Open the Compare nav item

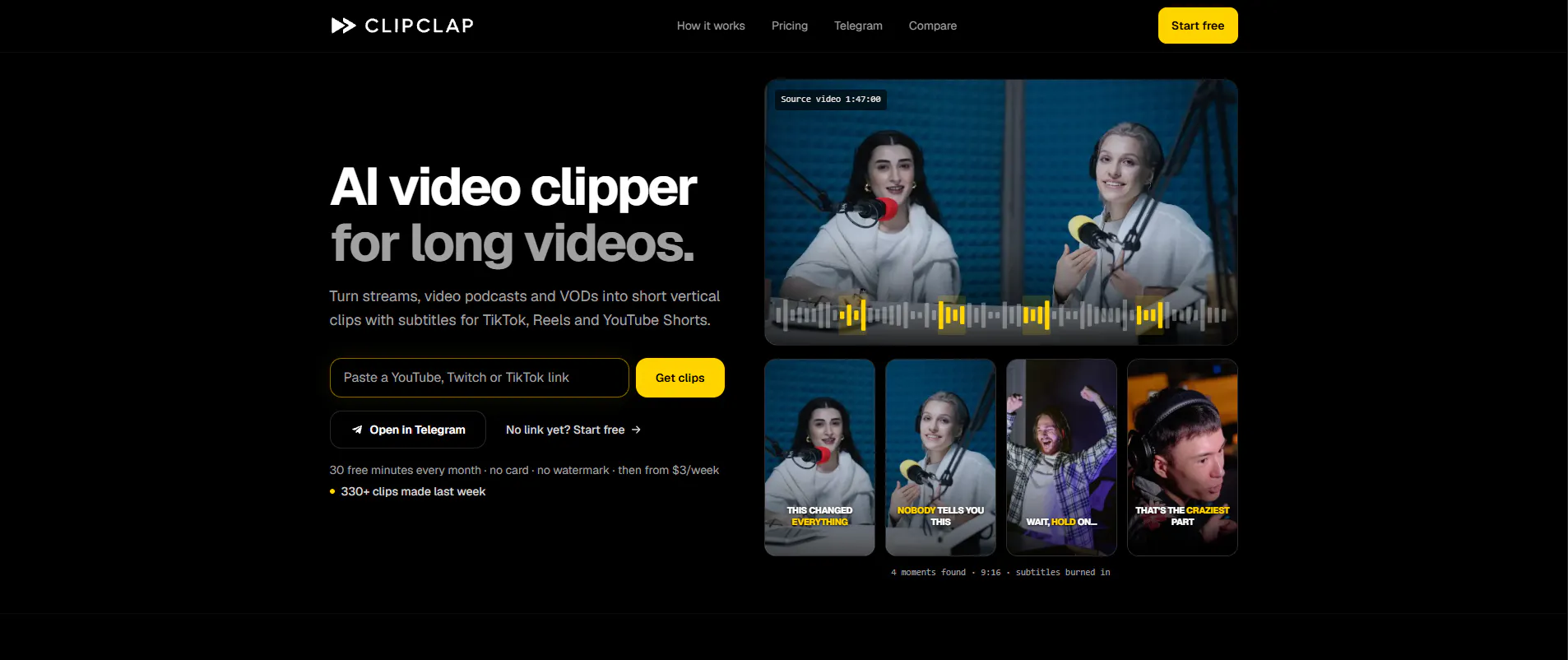933,26
